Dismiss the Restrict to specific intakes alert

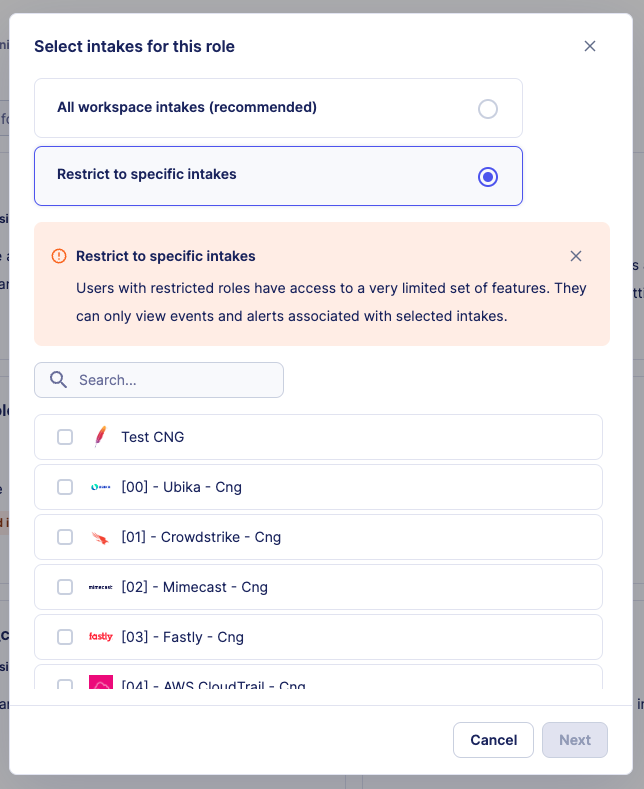tap(576, 256)
